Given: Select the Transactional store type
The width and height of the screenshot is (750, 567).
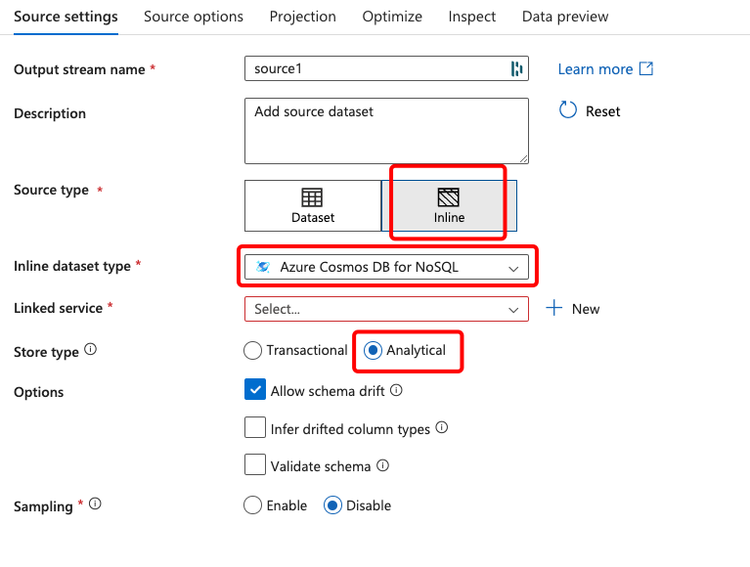Looking at the screenshot, I should (x=253, y=351).
